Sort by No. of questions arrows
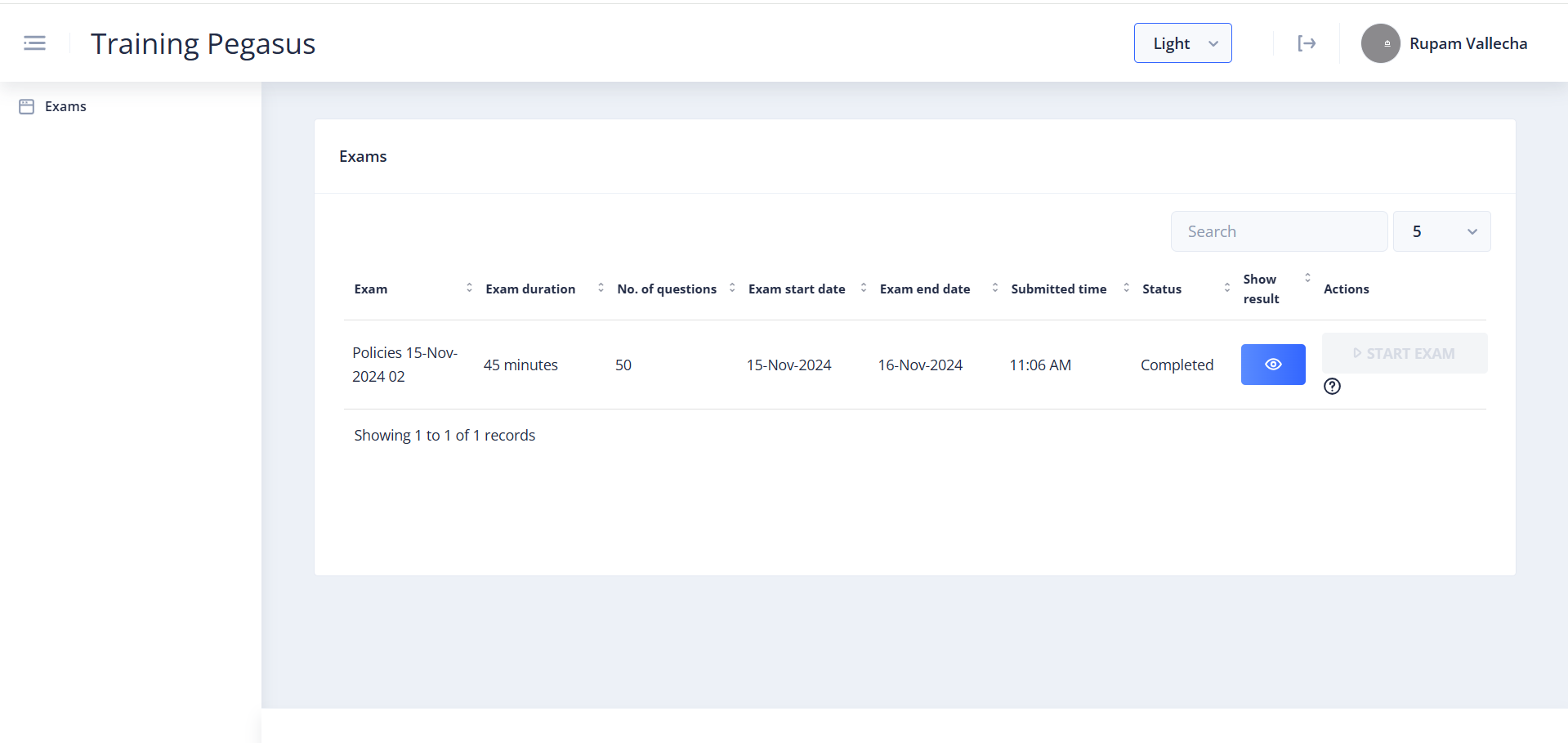The width and height of the screenshot is (1568, 743). pos(732,288)
